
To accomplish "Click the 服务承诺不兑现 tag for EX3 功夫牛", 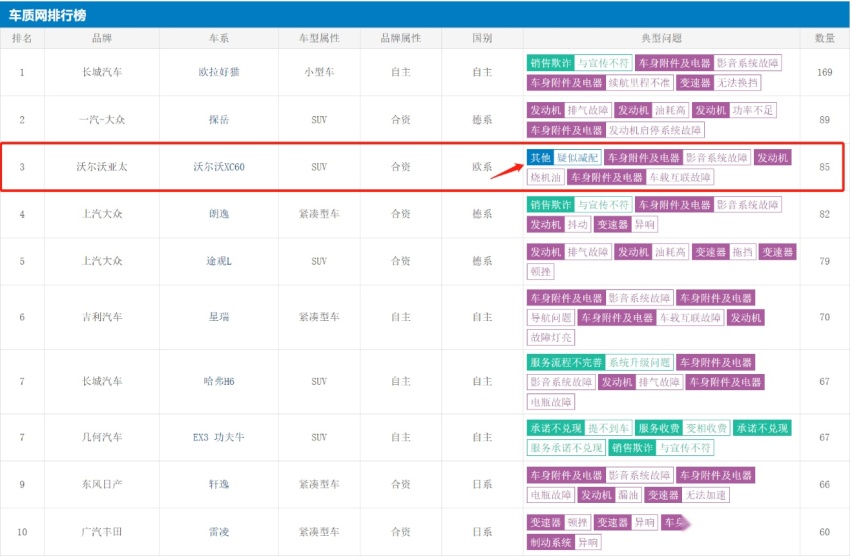I will coord(566,448).
